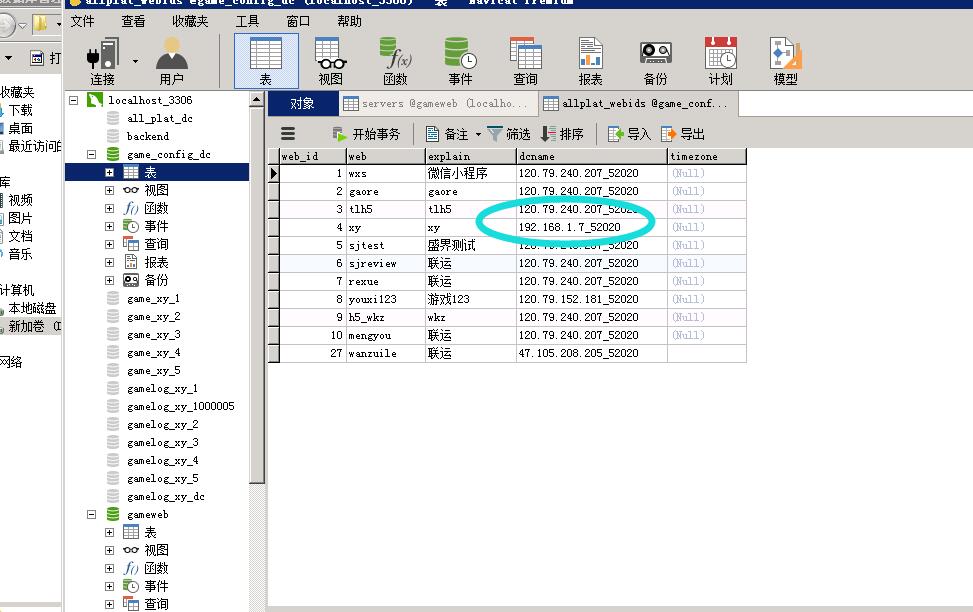
Task: Select the game_xy_3 database in tree
Action: (x=153, y=335)
